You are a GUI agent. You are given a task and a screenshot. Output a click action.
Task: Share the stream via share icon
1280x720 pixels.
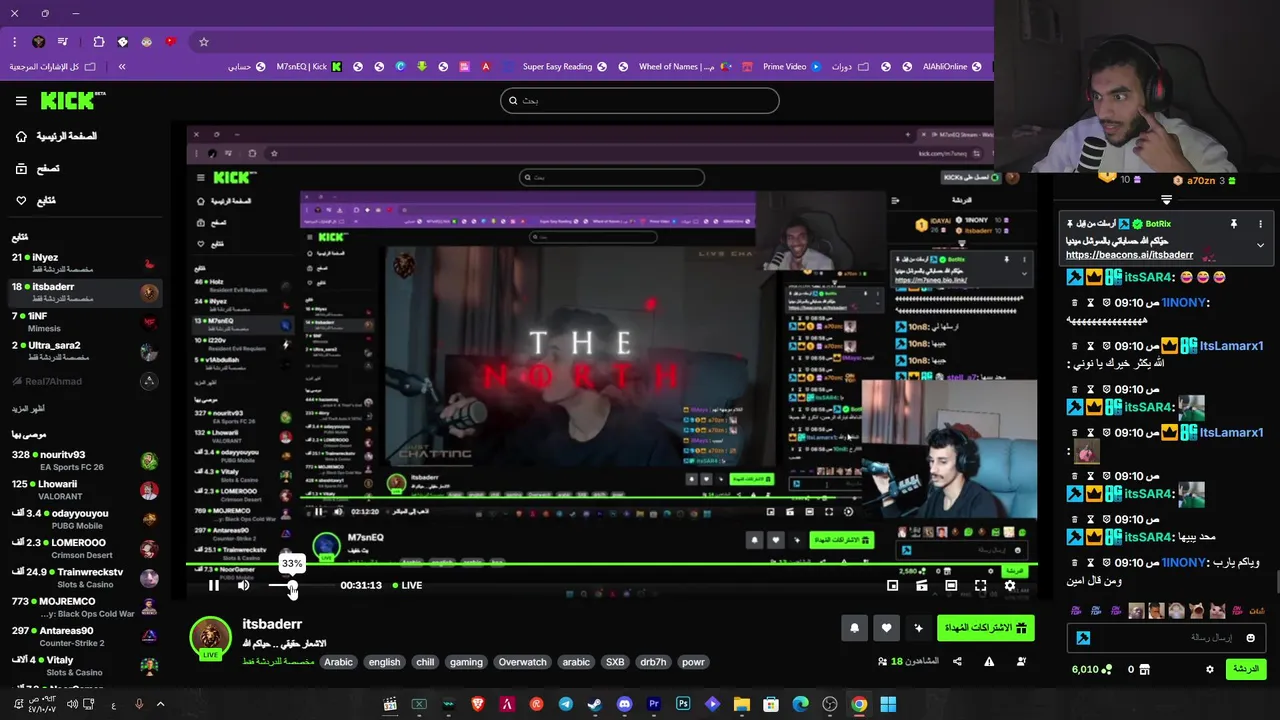point(957,661)
